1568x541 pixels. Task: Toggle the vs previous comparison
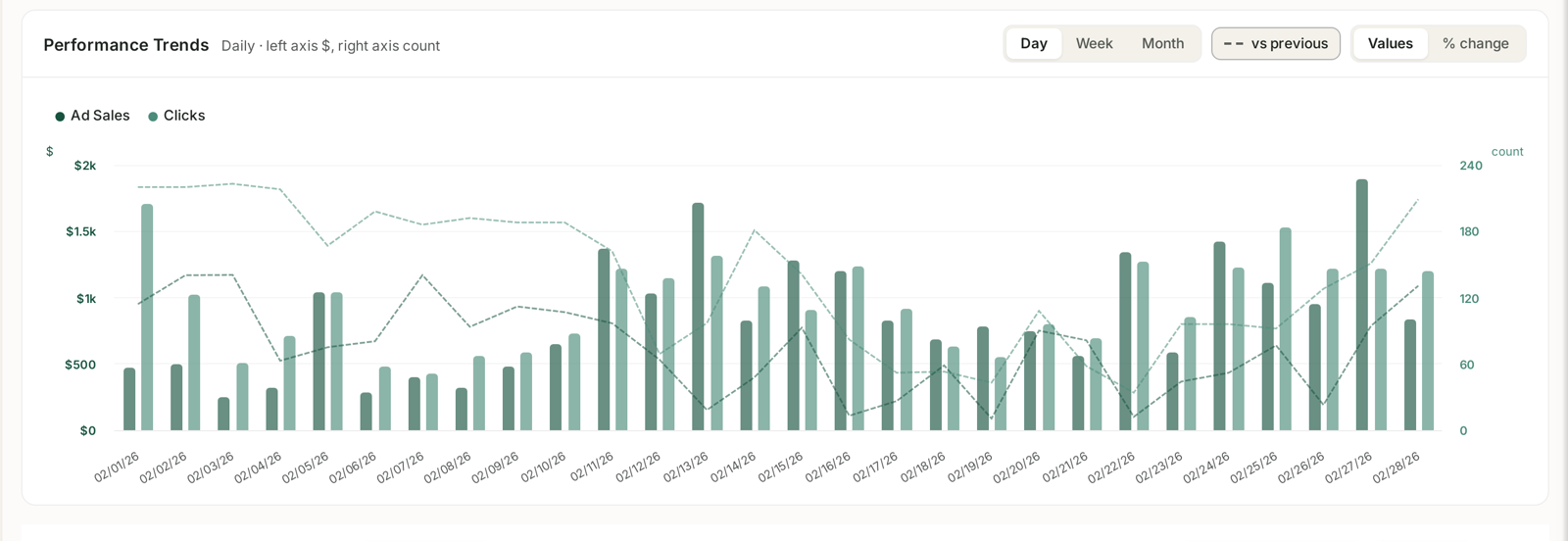click(1276, 43)
